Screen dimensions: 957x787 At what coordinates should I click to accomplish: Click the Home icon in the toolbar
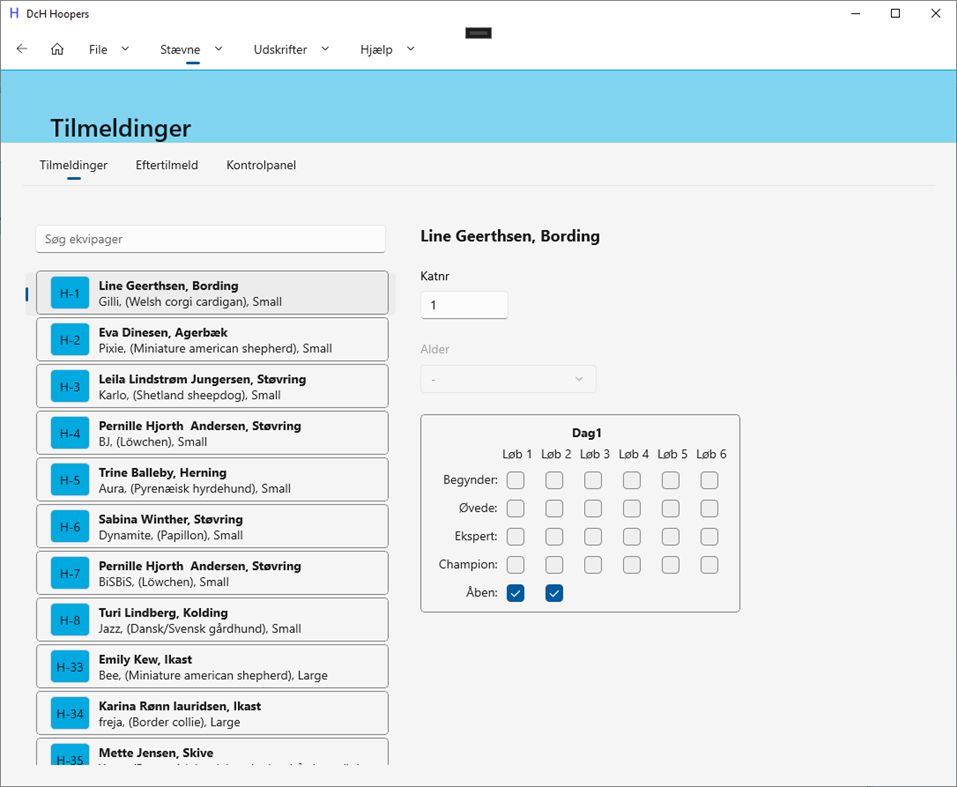(57, 48)
